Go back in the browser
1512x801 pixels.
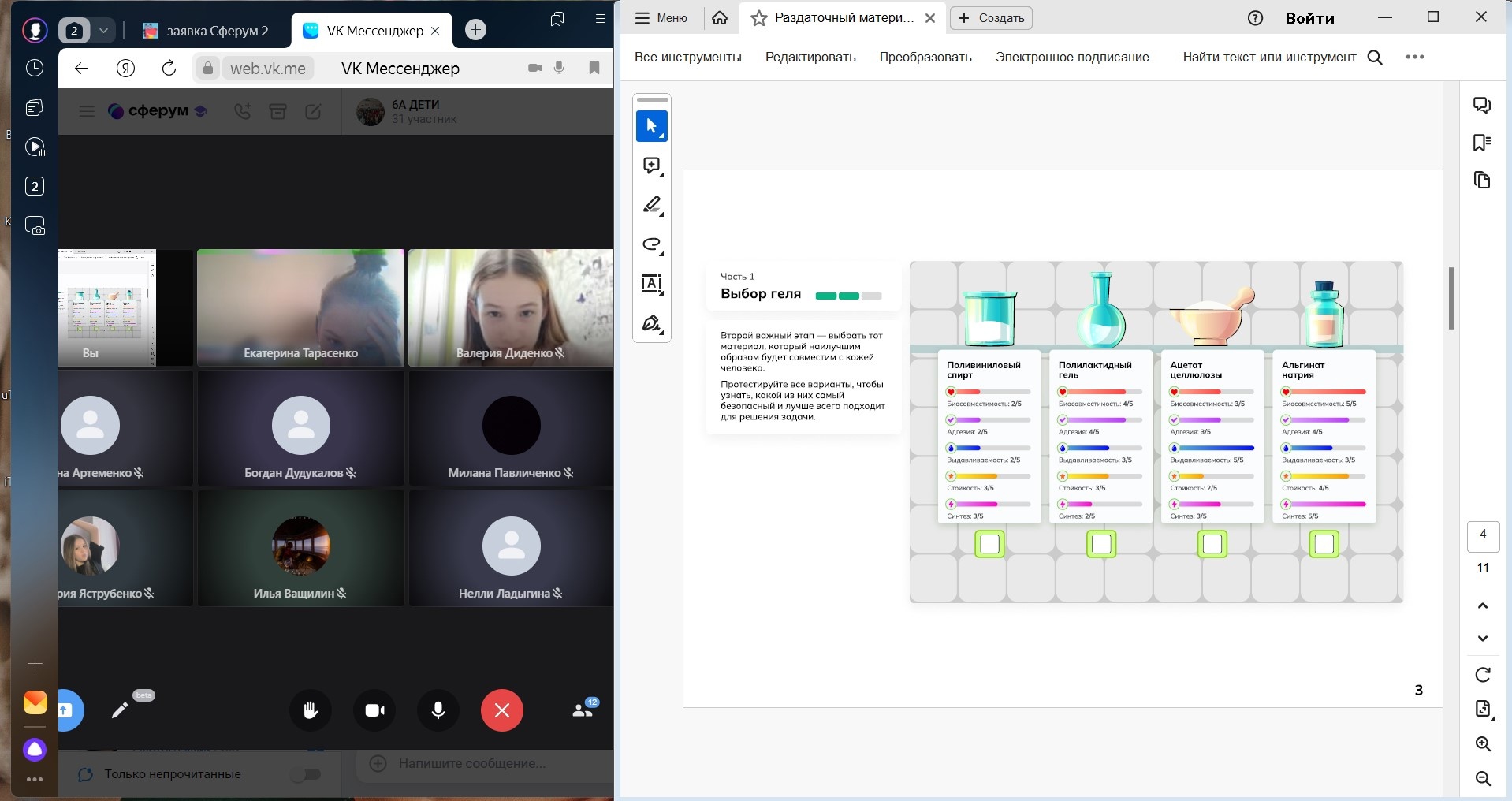81,69
